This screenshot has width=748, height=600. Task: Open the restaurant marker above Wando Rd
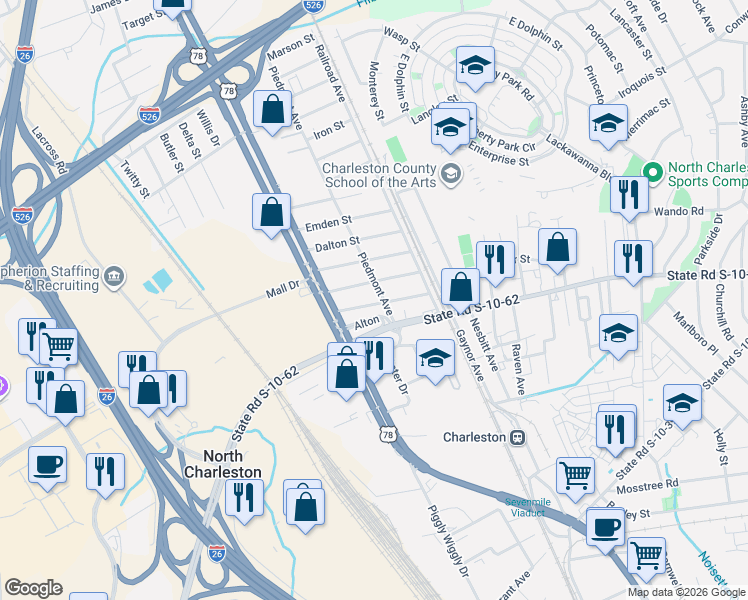coord(629,196)
